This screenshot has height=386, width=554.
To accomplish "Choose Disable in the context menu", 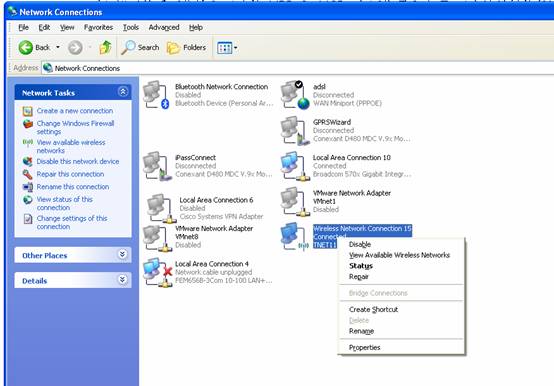I will (360, 244).
